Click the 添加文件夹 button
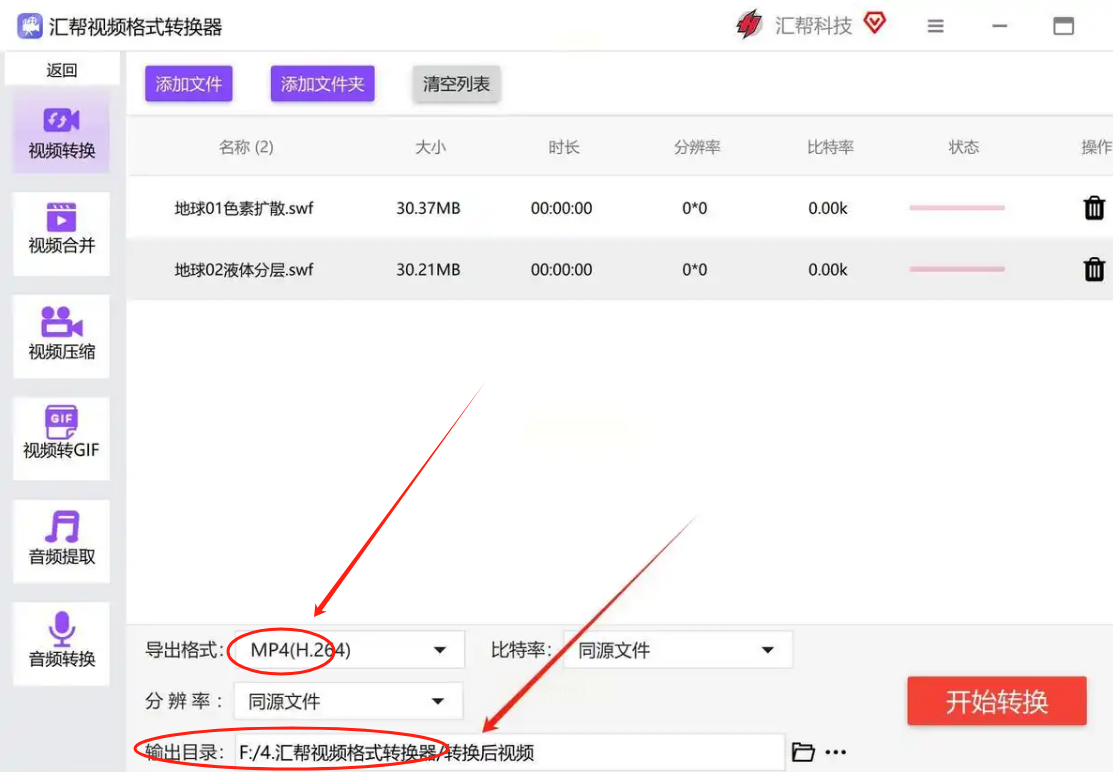Viewport: 1113px width, 772px height. click(322, 85)
